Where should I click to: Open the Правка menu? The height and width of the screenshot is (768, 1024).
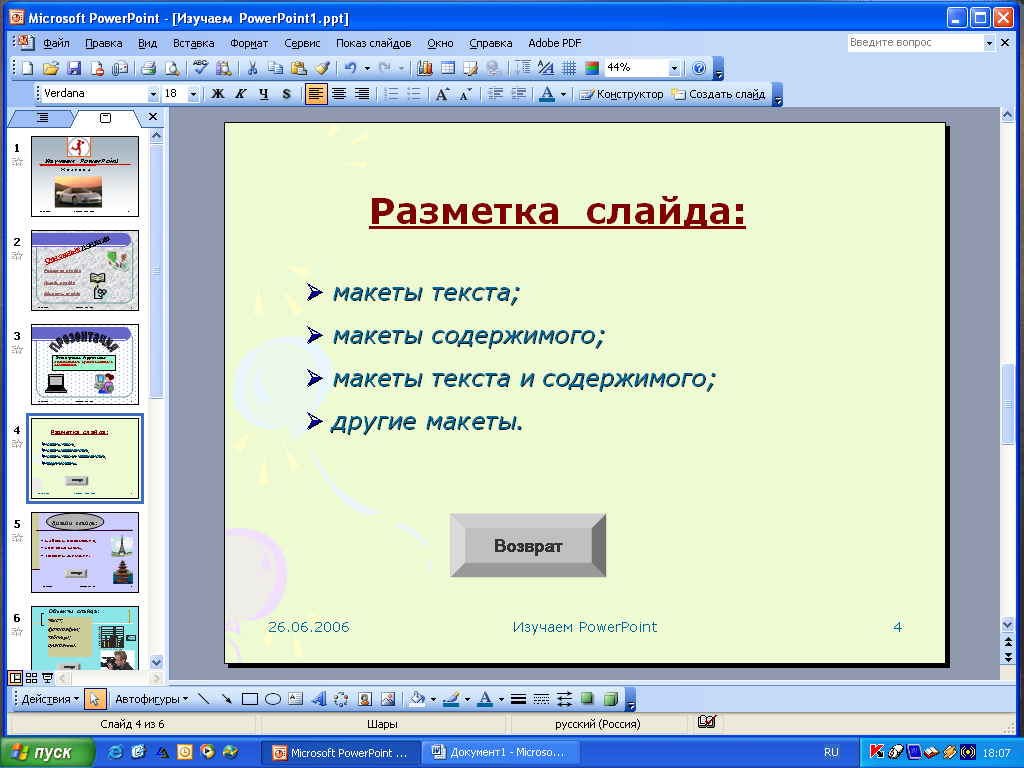click(x=103, y=43)
